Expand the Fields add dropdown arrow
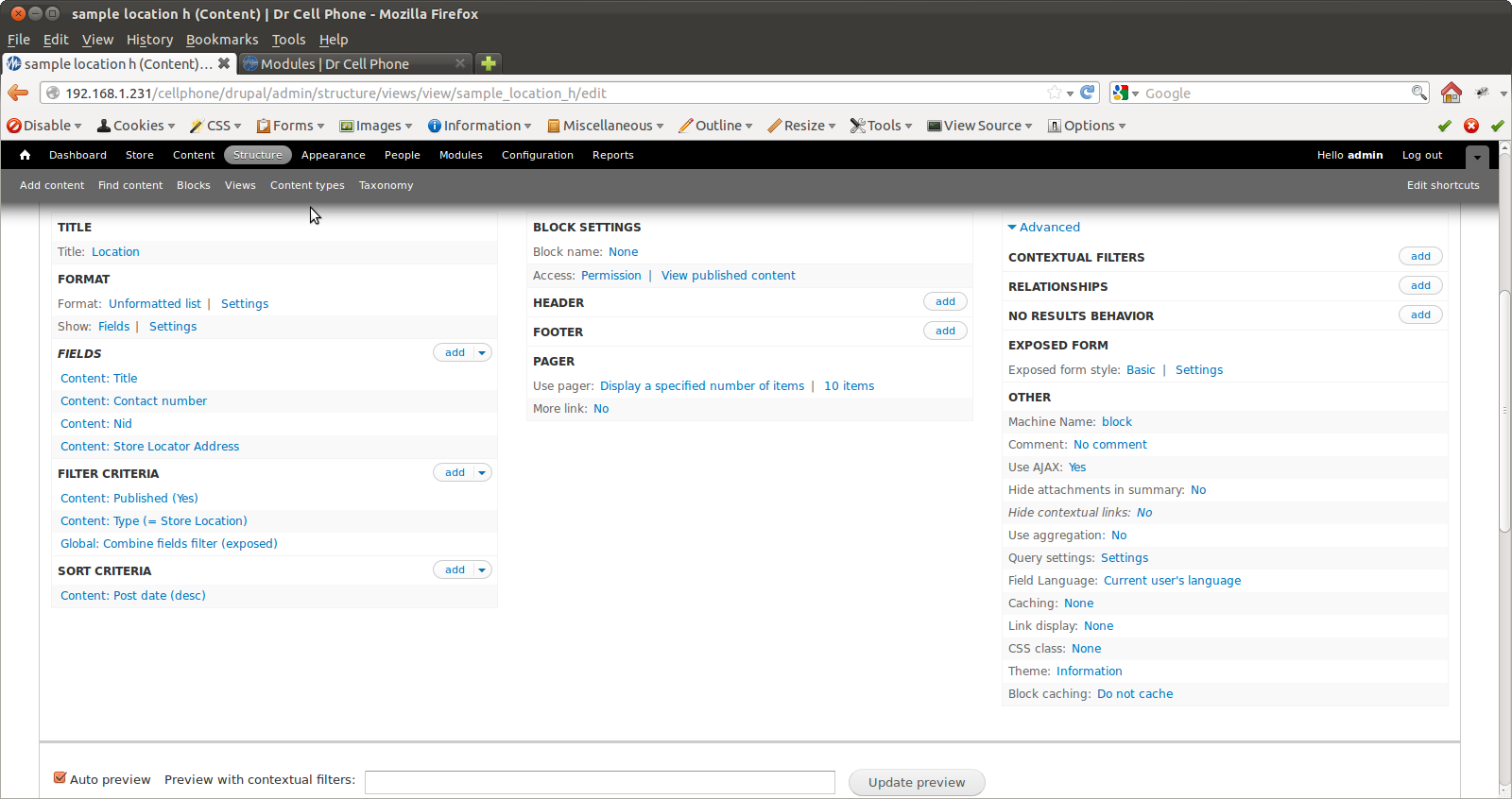Viewport: 1512px width, 799px height. [482, 352]
